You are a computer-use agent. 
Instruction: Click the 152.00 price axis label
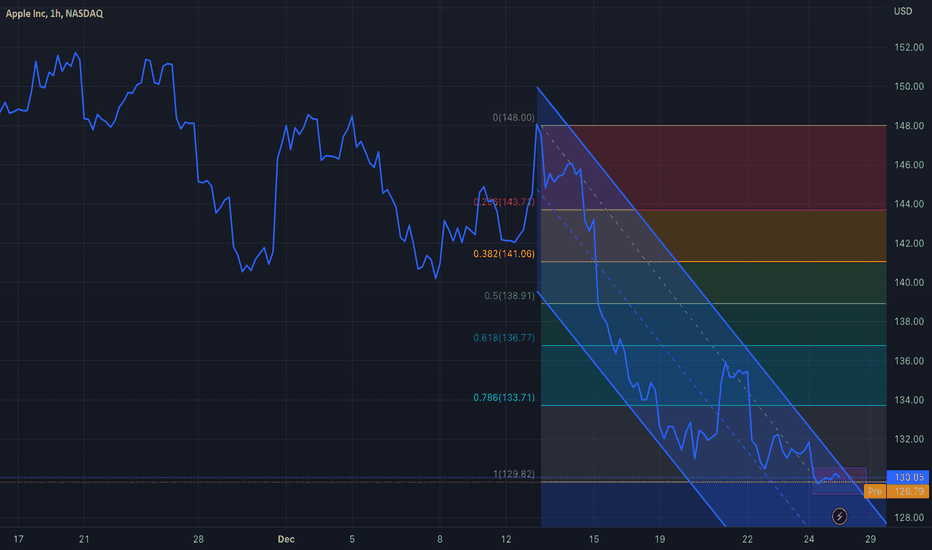point(909,48)
